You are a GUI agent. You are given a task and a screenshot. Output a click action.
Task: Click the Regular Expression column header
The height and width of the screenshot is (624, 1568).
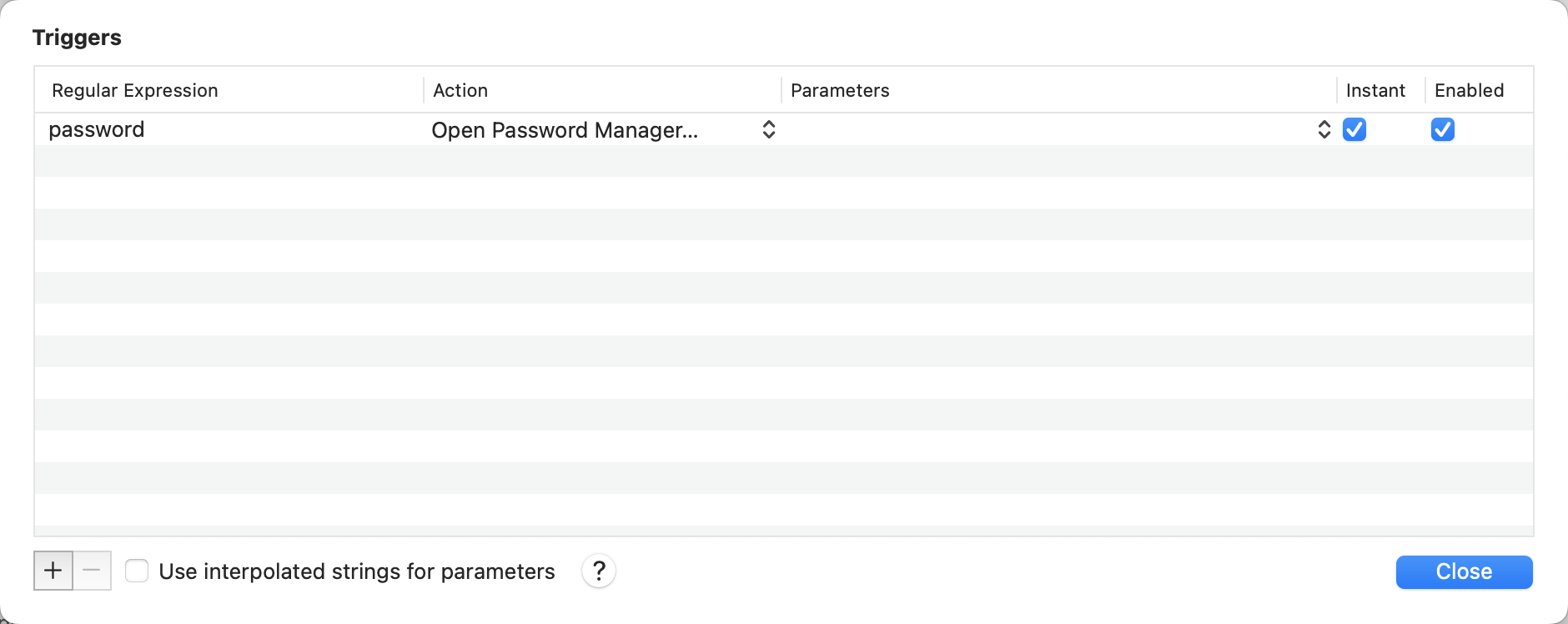(x=135, y=90)
